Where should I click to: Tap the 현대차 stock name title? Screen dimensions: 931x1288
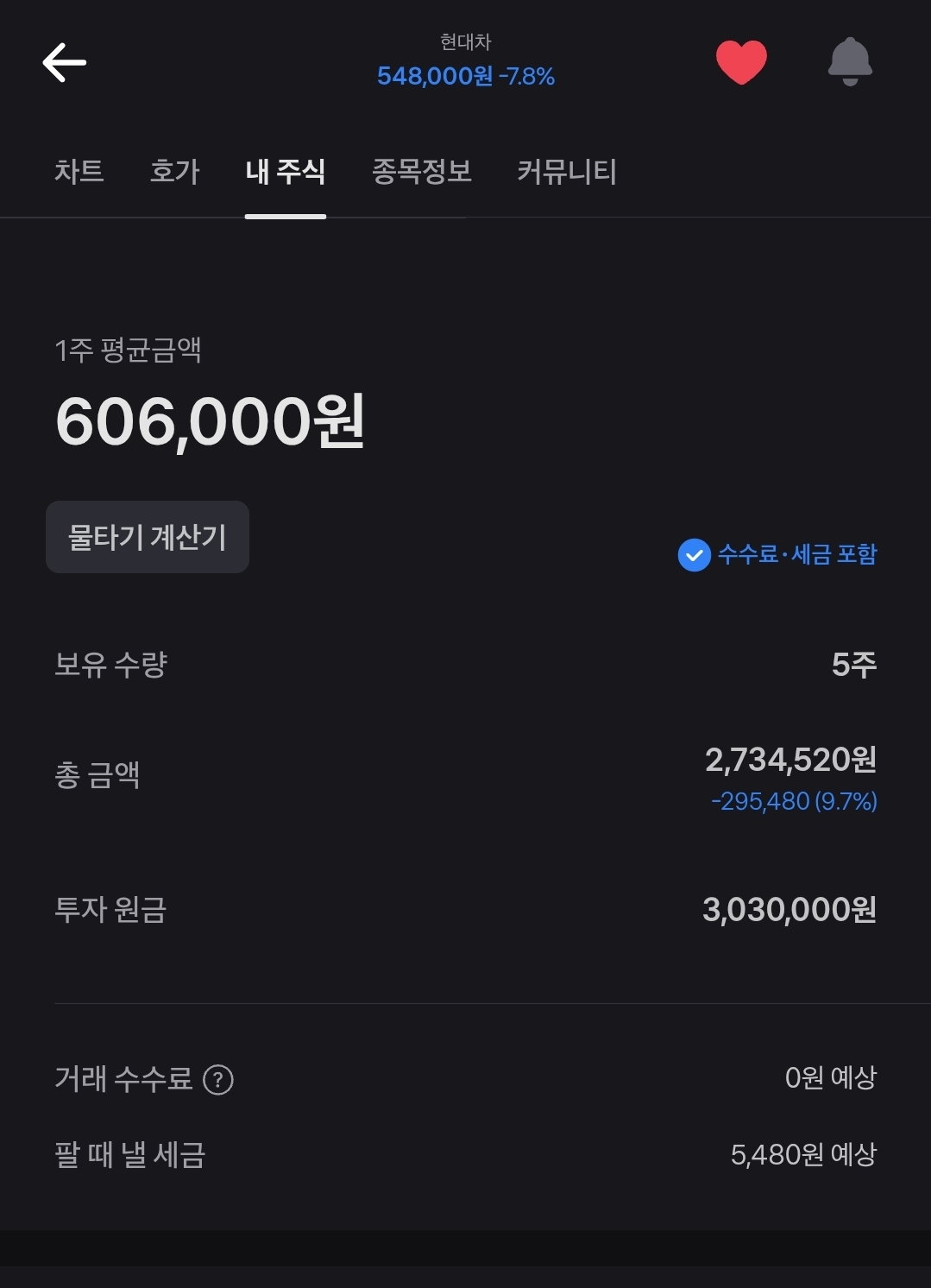point(466,41)
